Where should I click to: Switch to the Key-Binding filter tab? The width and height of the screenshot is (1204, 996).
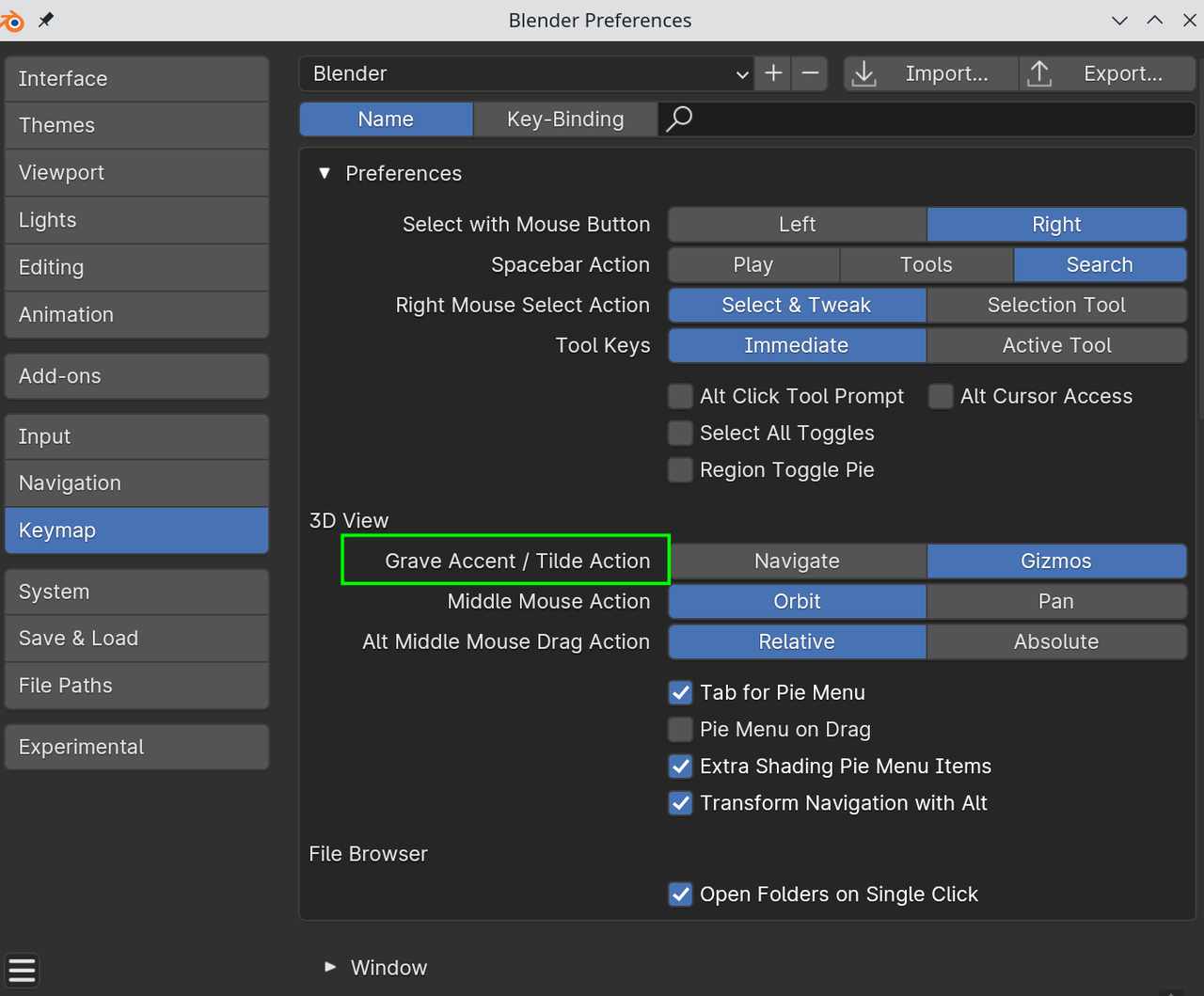(564, 119)
